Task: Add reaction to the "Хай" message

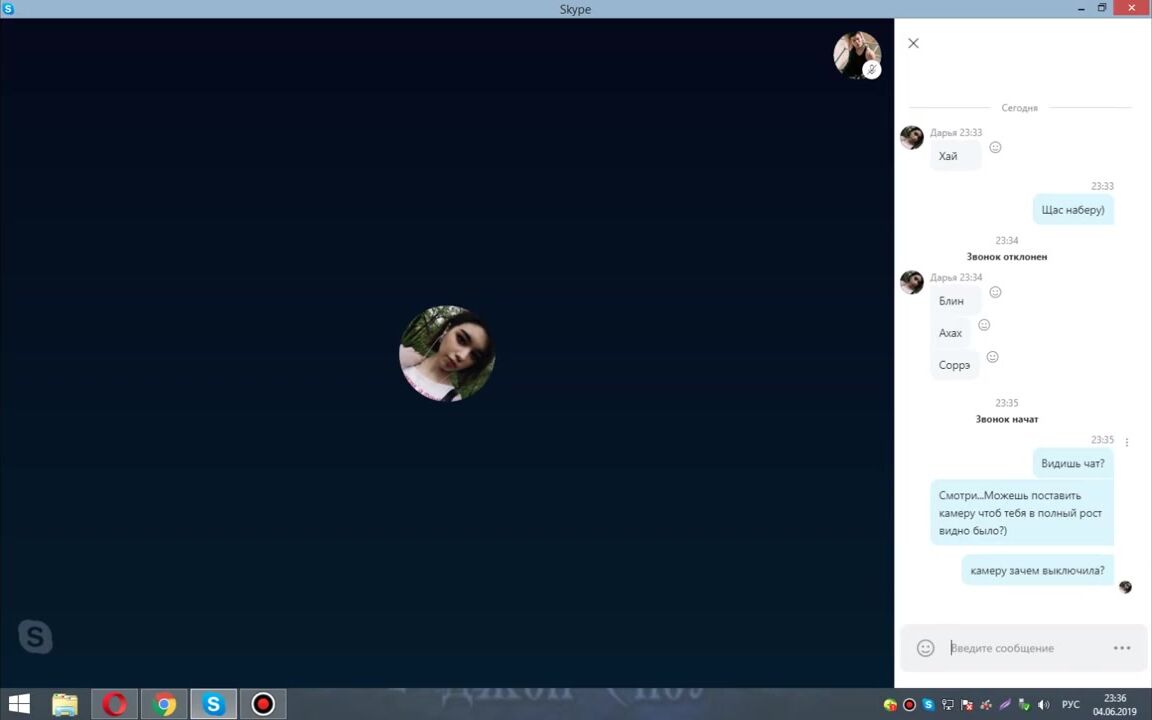Action: click(x=995, y=147)
